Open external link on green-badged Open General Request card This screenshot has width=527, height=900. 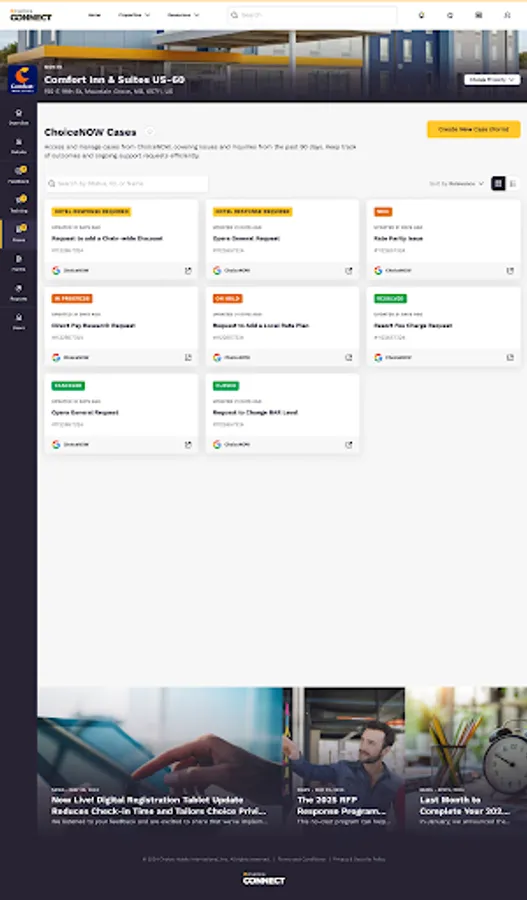188,445
